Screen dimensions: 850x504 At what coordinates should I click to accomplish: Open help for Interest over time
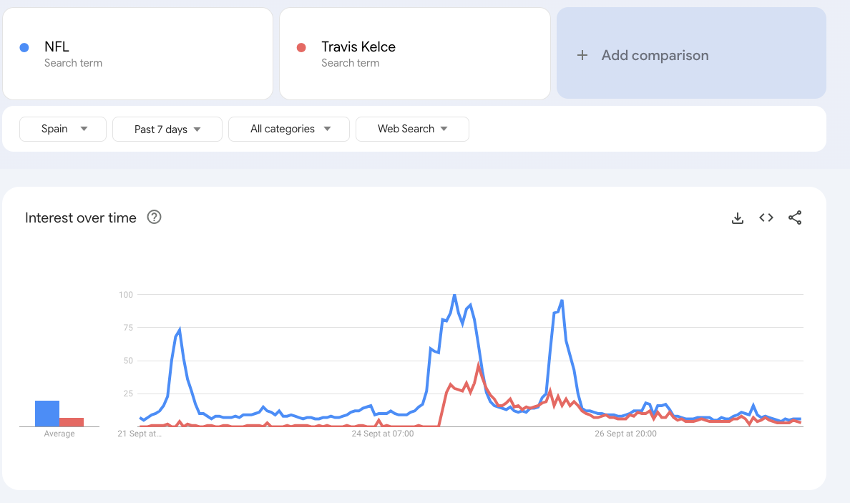coord(154,217)
